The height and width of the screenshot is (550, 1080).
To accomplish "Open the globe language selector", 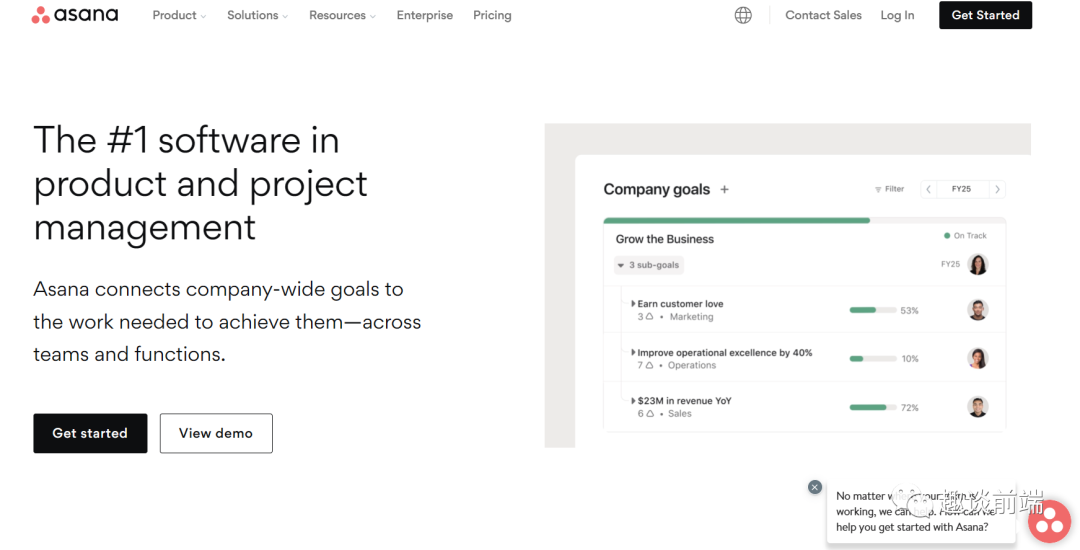I will click(x=743, y=15).
